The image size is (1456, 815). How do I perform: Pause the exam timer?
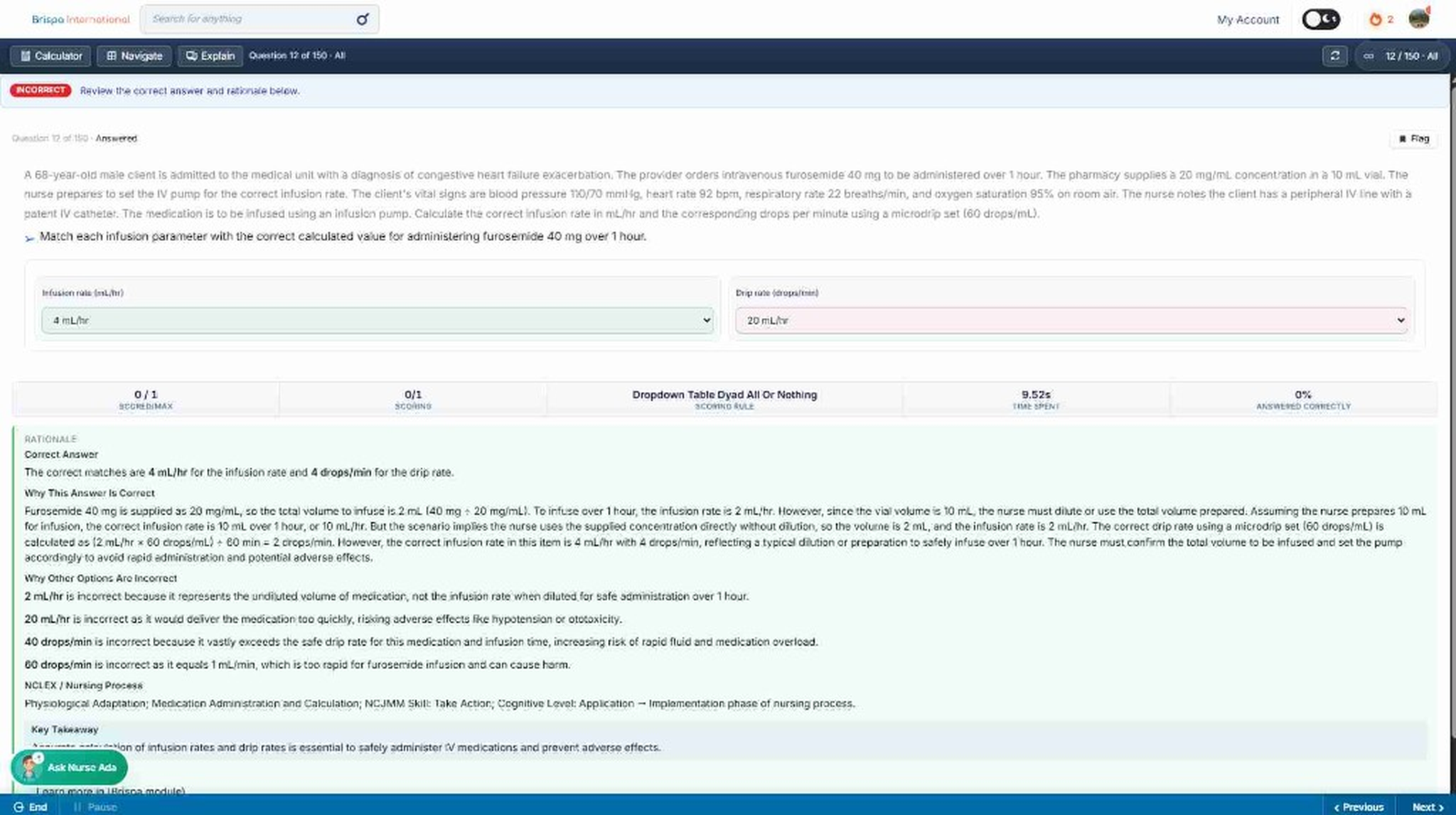[95, 806]
